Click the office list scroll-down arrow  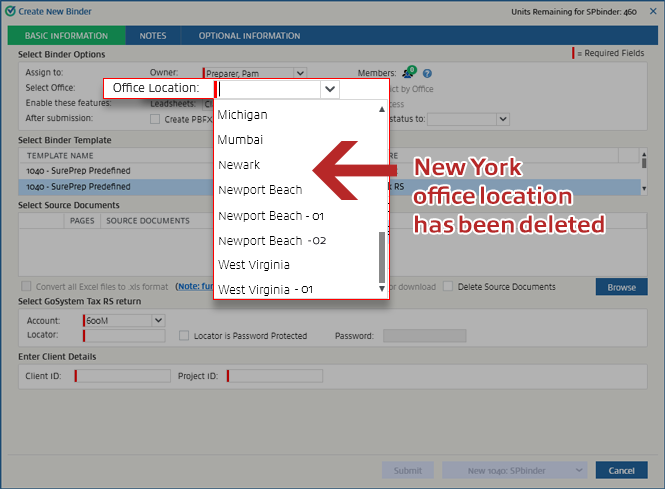(382, 289)
